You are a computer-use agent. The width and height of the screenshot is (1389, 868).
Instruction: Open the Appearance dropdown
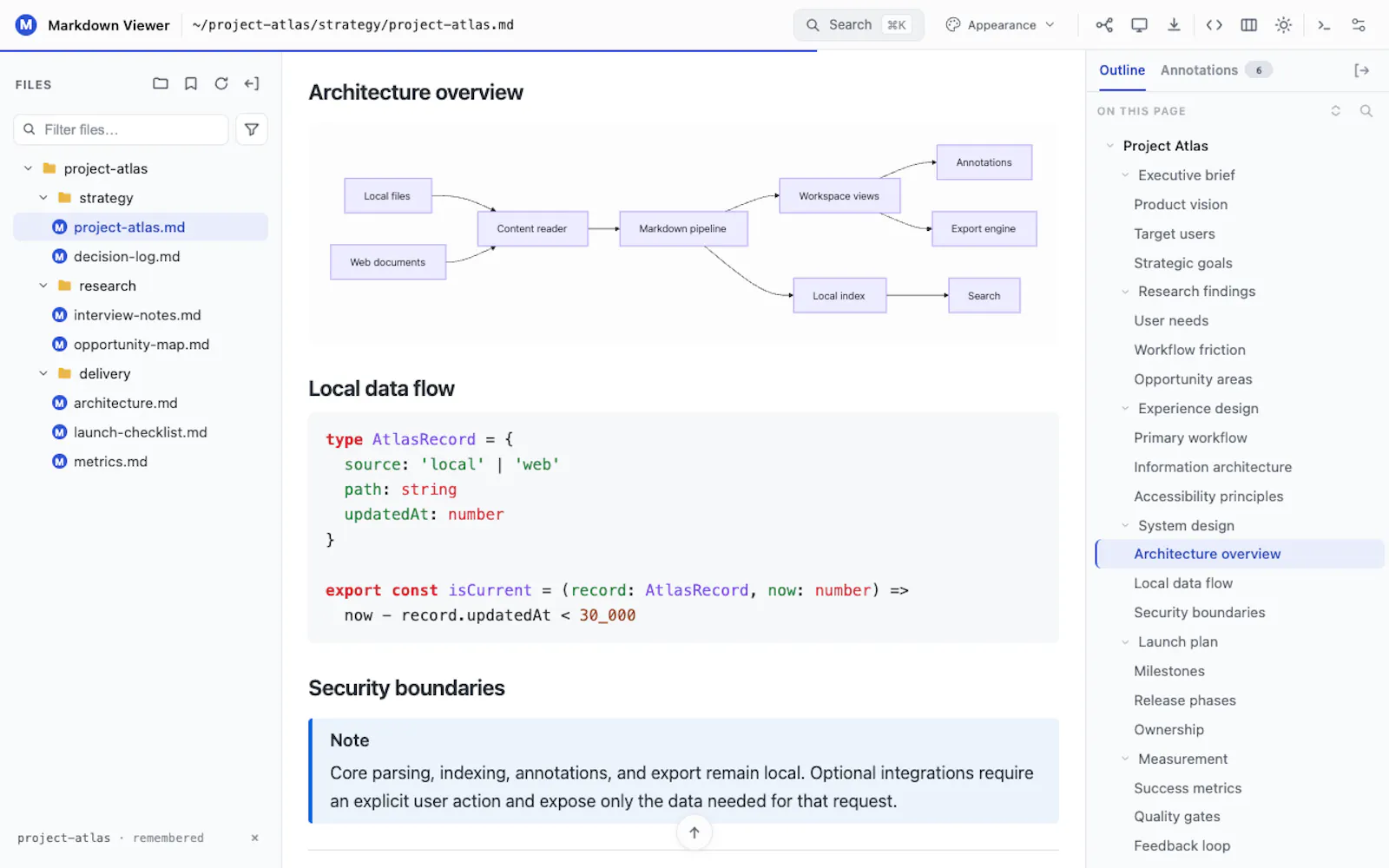(1000, 25)
